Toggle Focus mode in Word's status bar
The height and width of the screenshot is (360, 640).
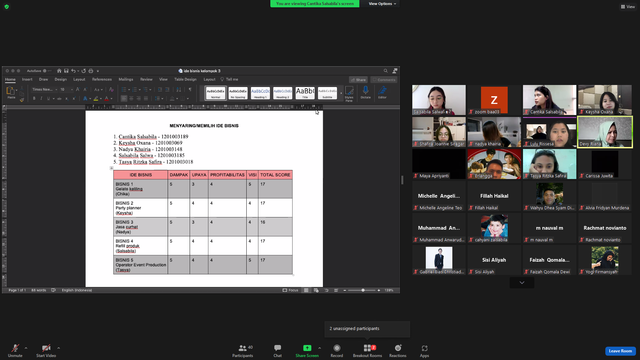pyautogui.click(x=291, y=290)
